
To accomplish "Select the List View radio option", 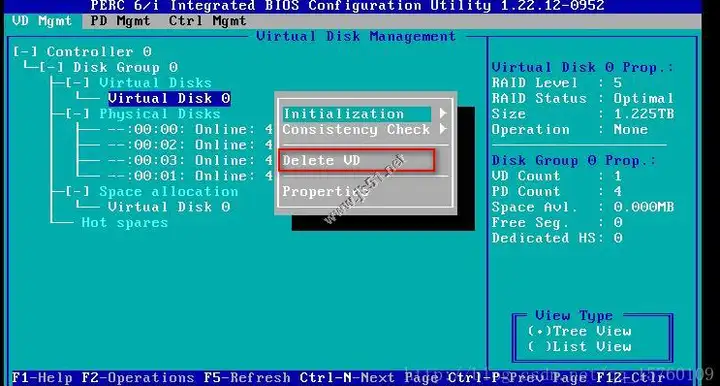I will 580,347.
